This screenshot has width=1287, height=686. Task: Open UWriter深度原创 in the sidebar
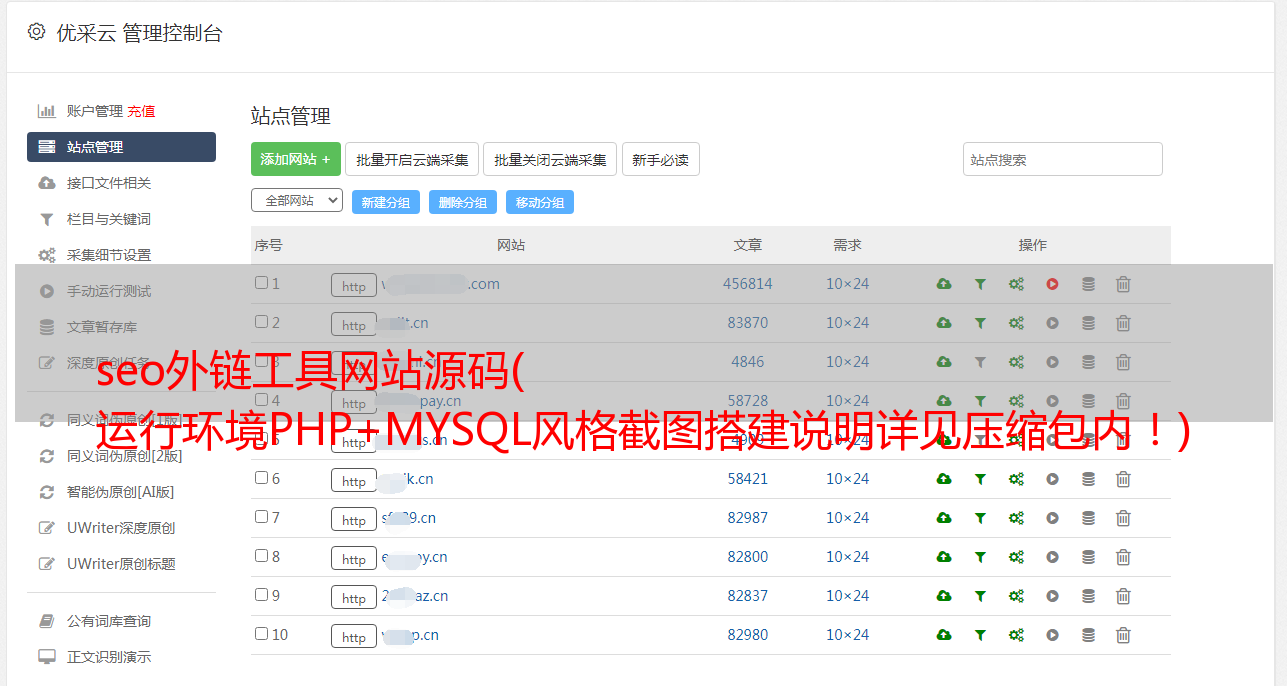pyautogui.click(x=120, y=528)
